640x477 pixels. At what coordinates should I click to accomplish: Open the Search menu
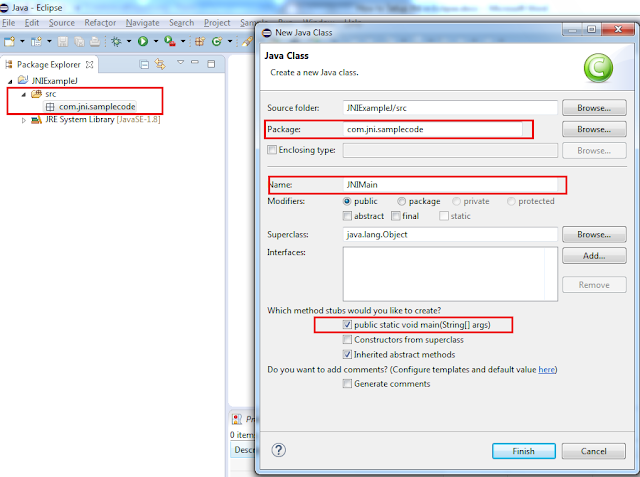click(x=182, y=23)
